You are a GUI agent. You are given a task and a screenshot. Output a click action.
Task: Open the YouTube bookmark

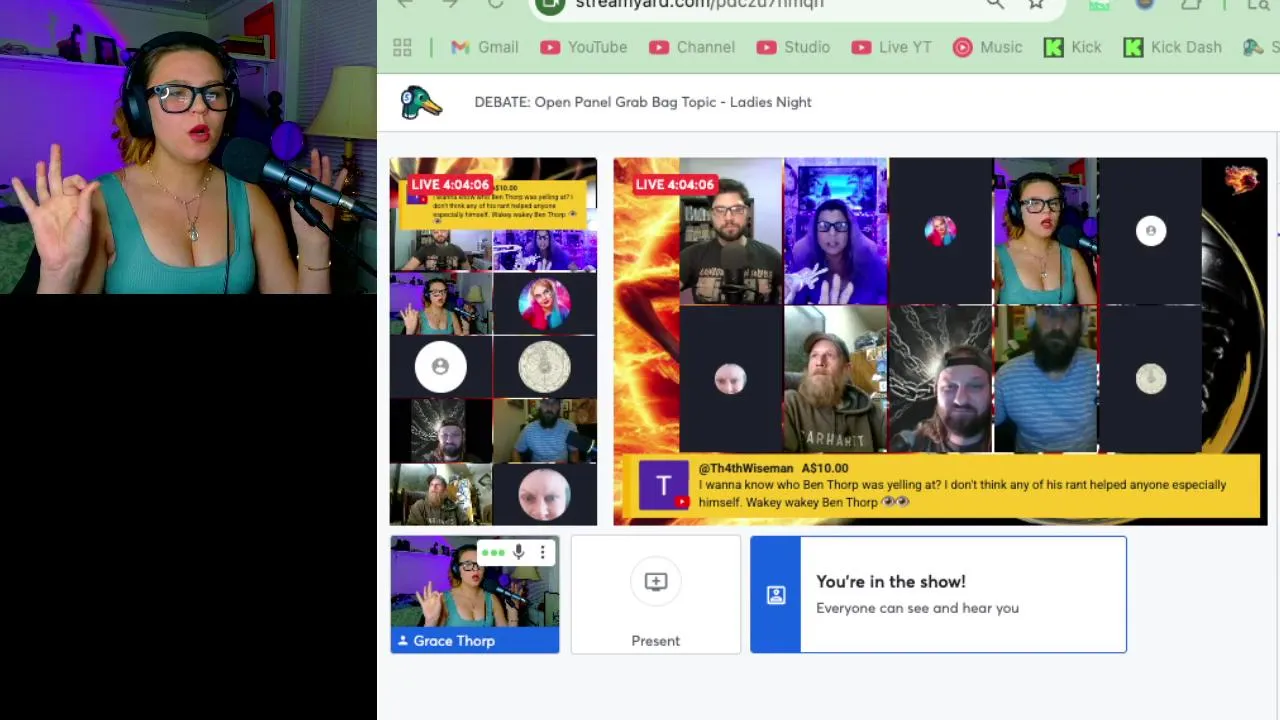pos(584,47)
